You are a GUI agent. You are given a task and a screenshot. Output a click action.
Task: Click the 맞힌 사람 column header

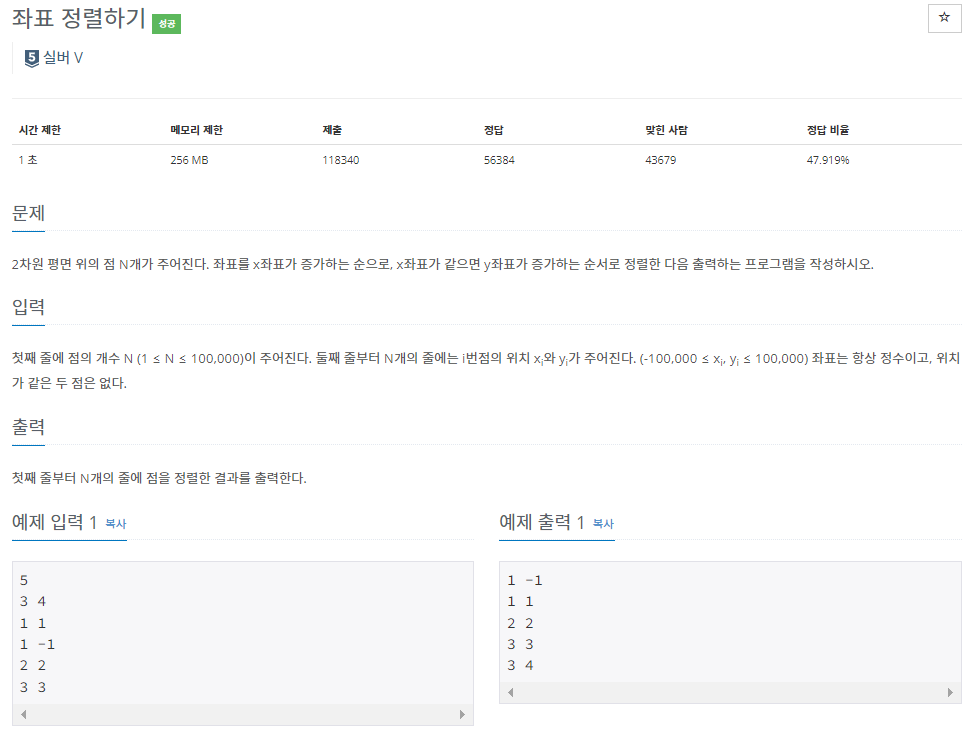(x=666, y=130)
